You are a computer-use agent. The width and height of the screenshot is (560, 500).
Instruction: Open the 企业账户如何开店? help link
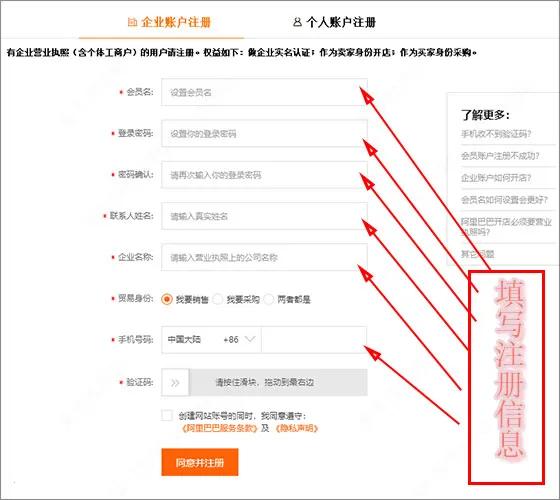pos(496,178)
